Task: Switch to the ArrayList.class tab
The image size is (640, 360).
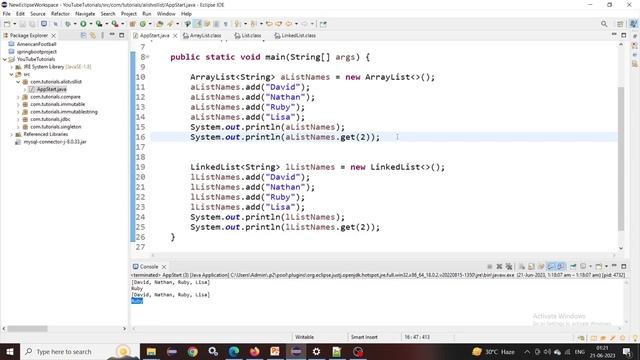Action: point(202,36)
